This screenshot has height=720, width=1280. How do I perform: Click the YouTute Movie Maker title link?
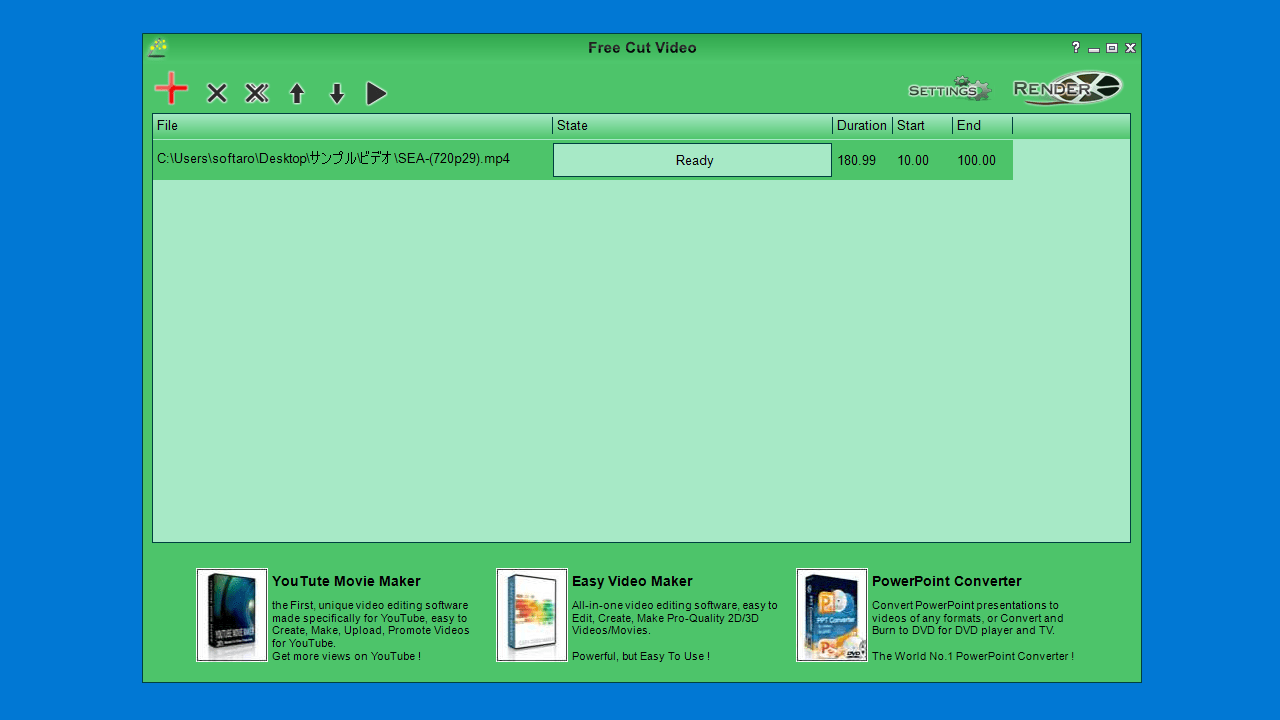click(346, 582)
